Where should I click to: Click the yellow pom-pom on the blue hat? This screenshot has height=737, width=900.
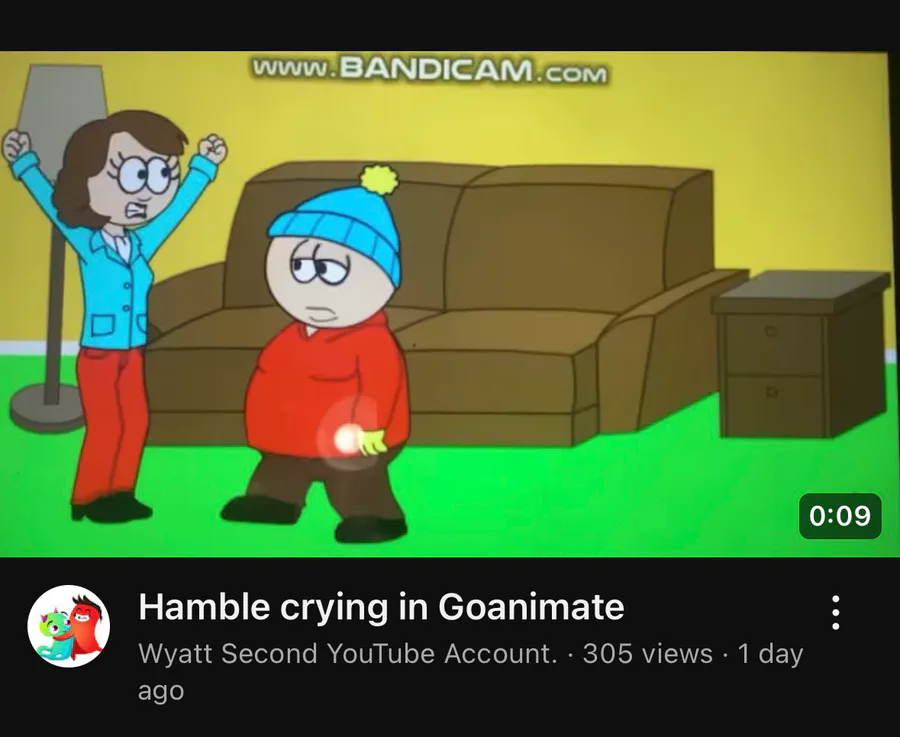coord(379,179)
